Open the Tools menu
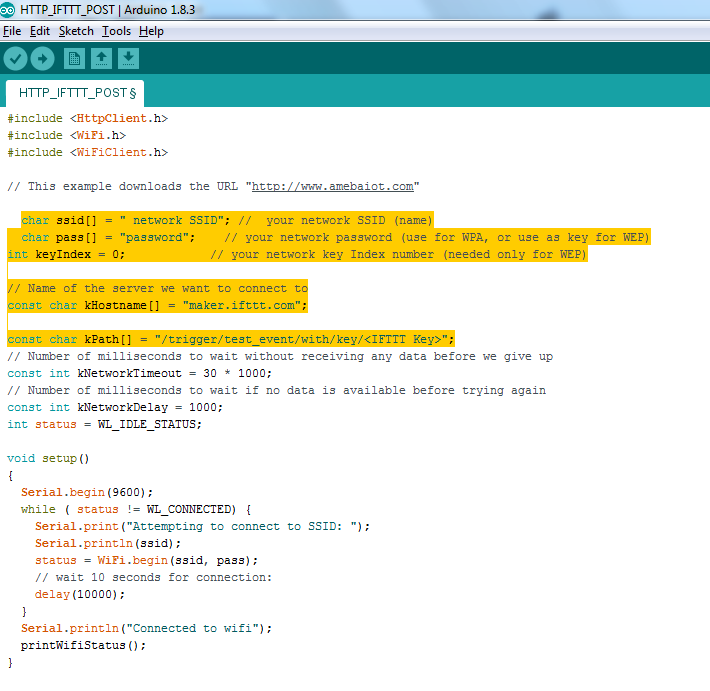 pyautogui.click(x=116, y=31)
